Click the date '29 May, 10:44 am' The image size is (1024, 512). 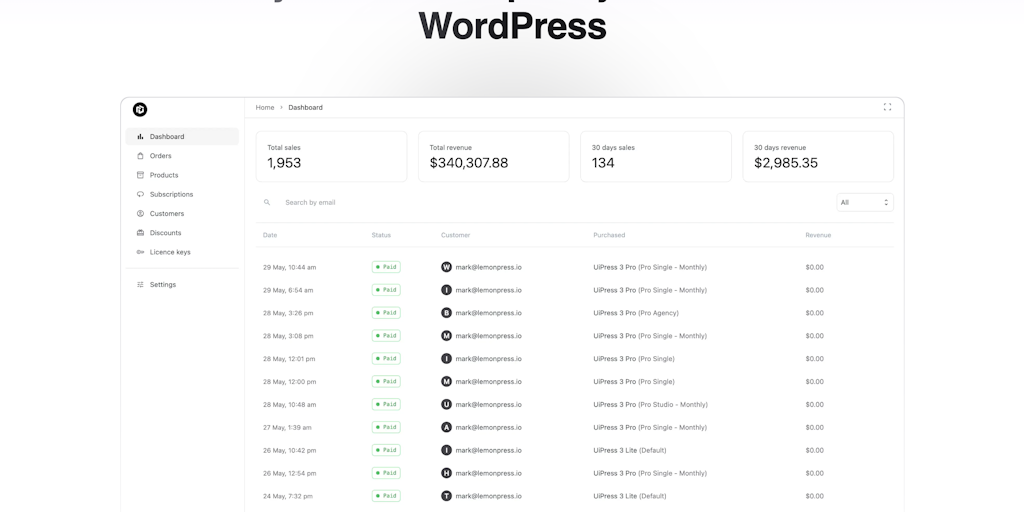(289, 267)
